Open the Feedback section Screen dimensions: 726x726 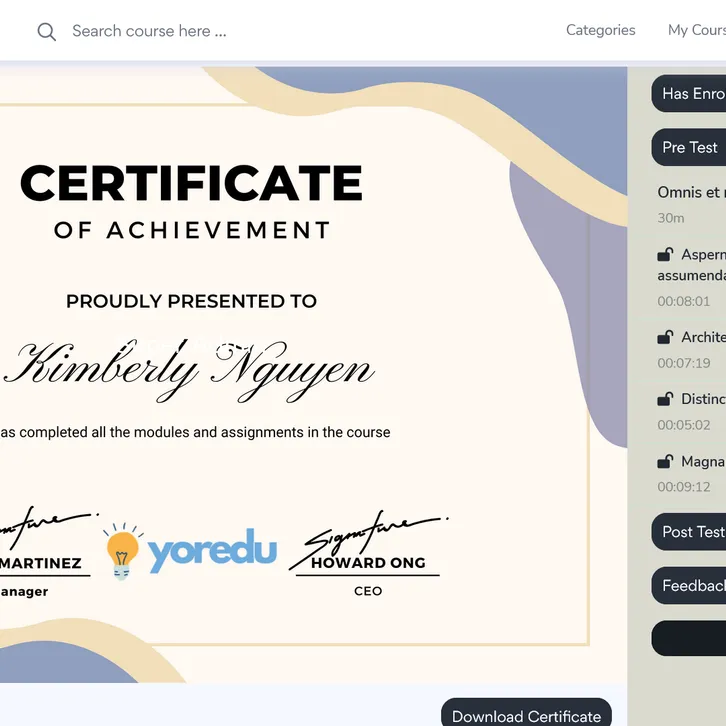coord(690,585)
